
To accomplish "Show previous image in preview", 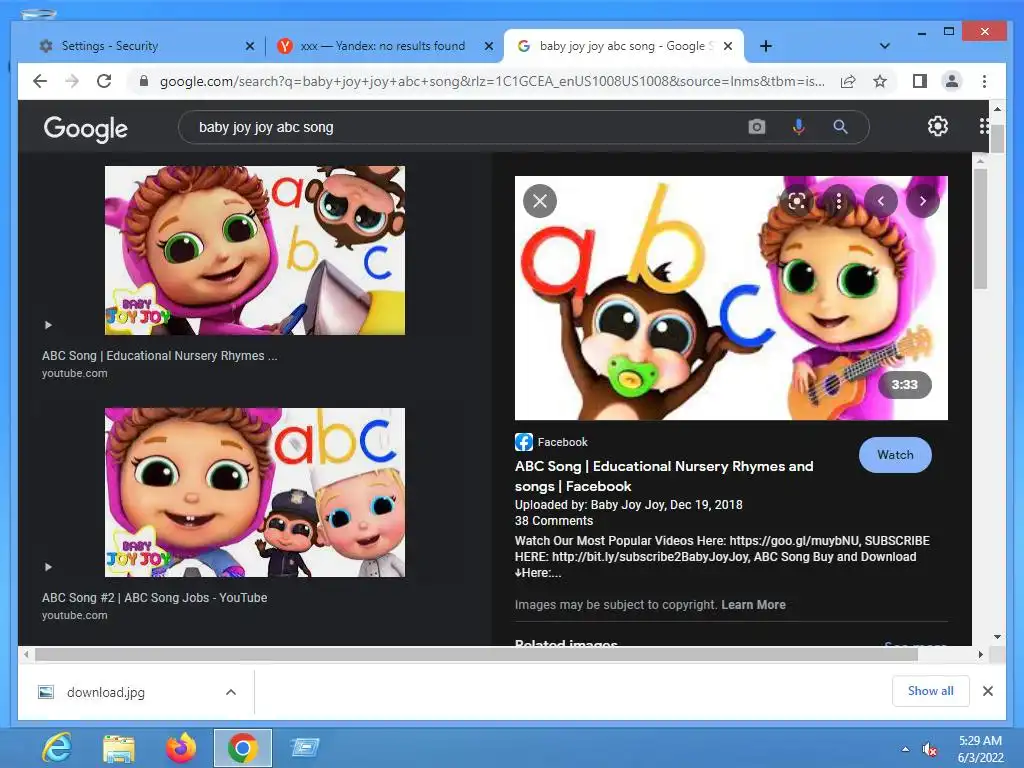I will point(881,201).
